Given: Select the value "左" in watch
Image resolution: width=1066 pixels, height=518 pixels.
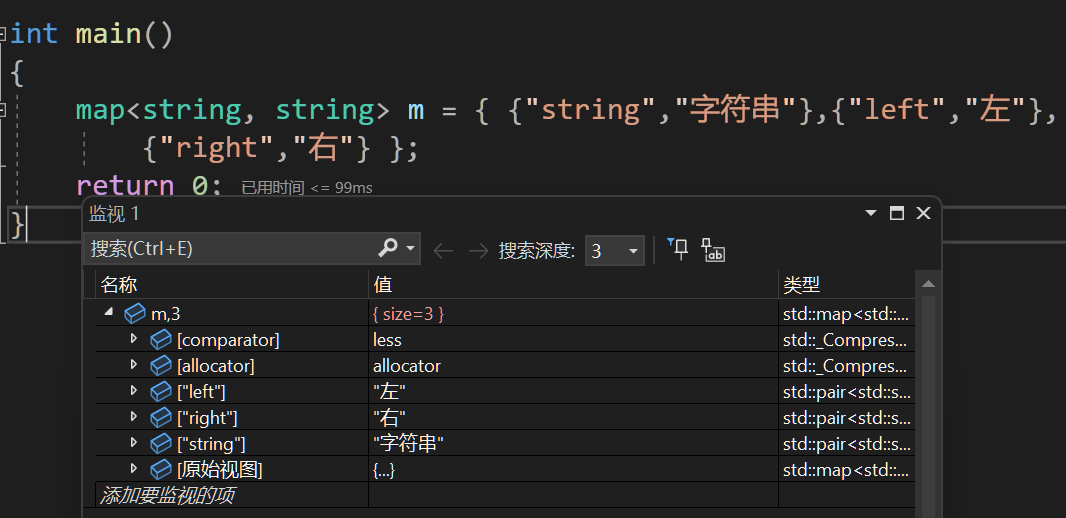Looking at the screenshot, I should (390, 392).
